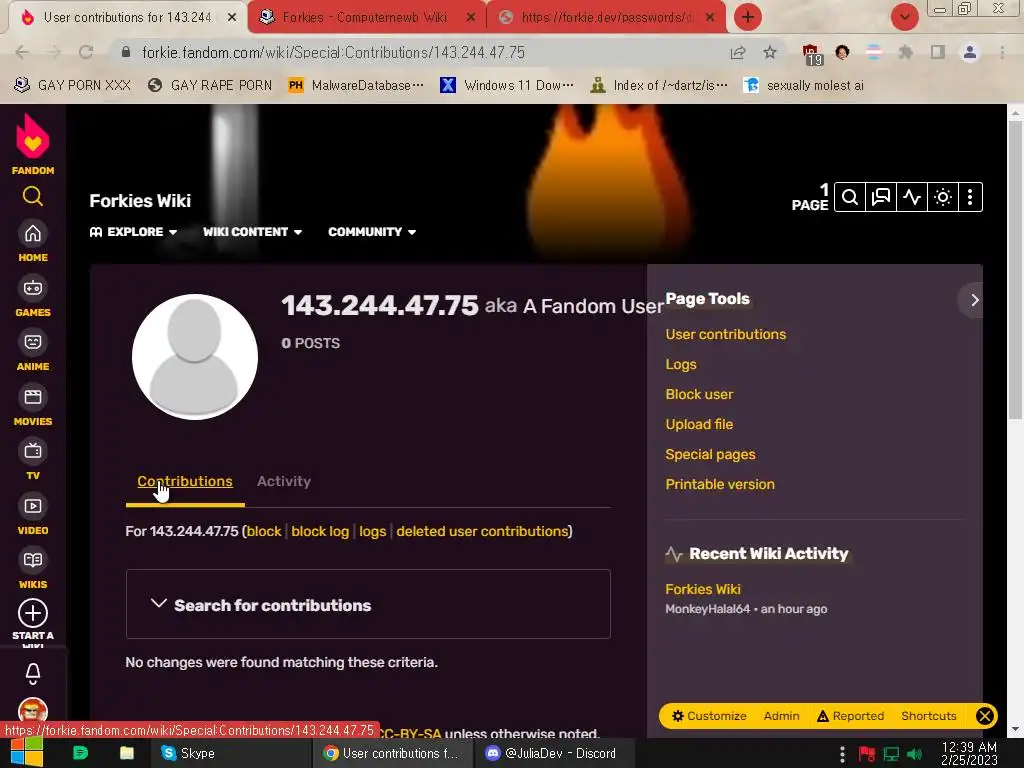The width and height of the screenshot is (1024, 768).
Task: Open Chrome profile icon
Action: point(970,52)
